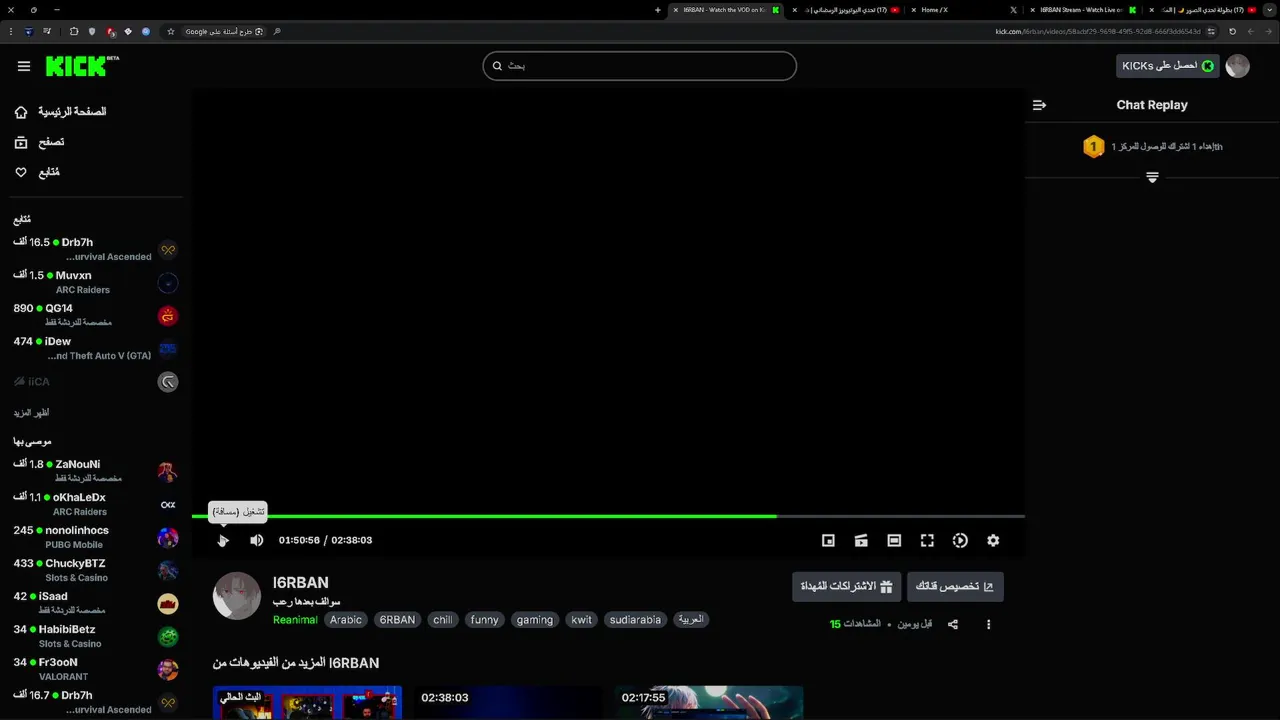Open the browser extensions puzzle icon
The height and width of the screenshot is (720, 1280).
(x=74, y=31)
